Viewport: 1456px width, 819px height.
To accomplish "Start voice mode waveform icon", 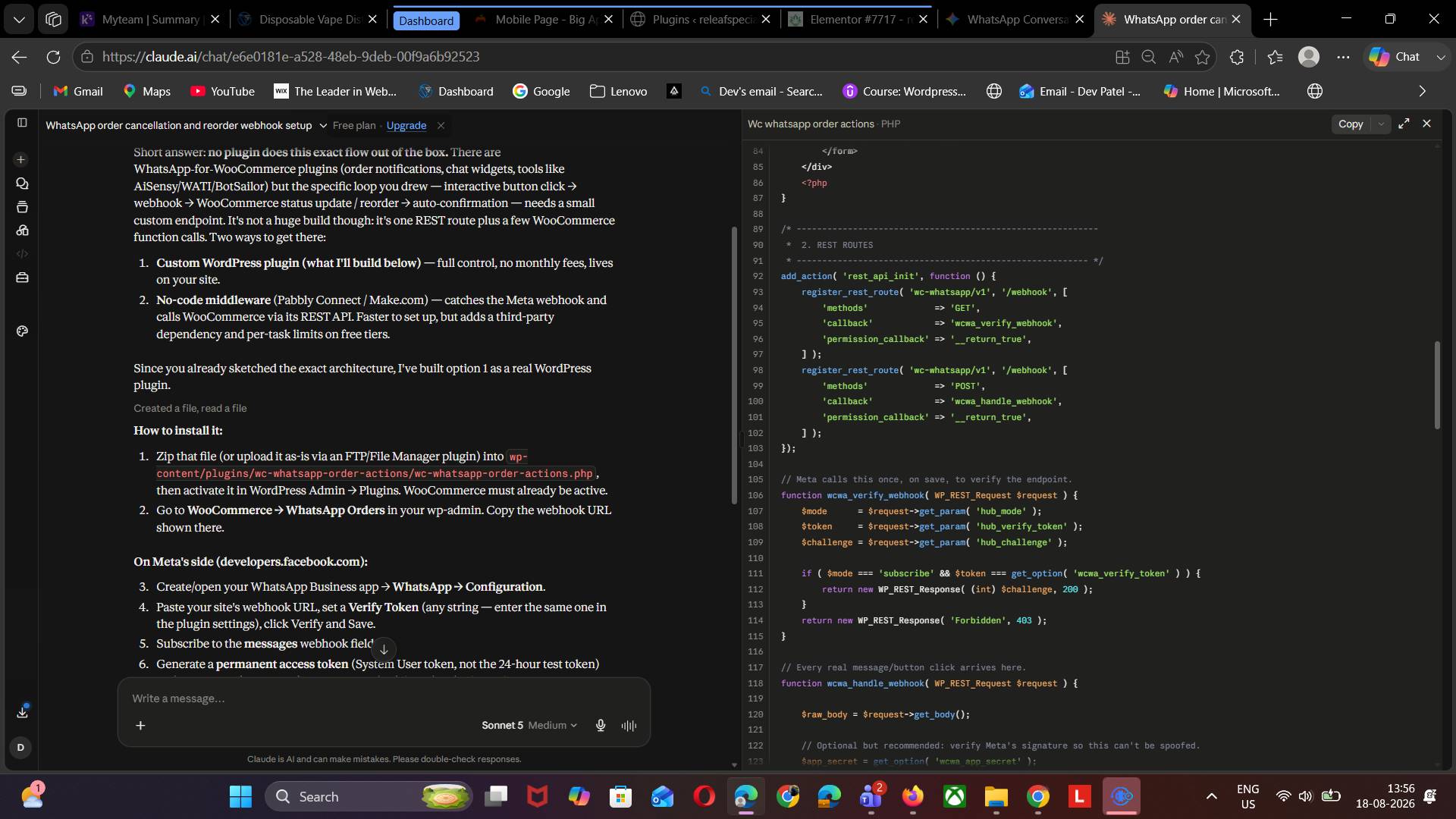I will click(629, 725).
